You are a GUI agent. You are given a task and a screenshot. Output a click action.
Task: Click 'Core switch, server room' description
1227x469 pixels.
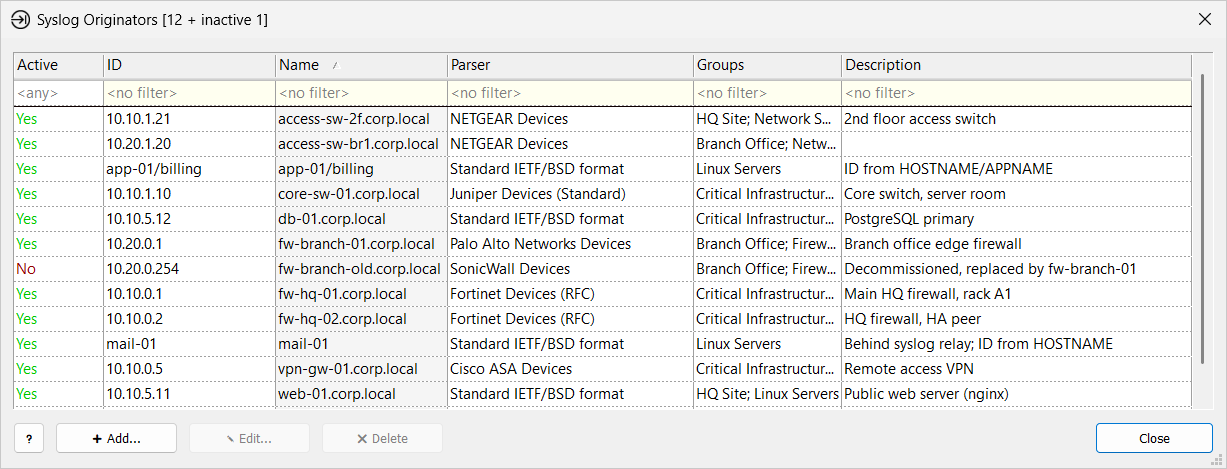click(1016, 194)
